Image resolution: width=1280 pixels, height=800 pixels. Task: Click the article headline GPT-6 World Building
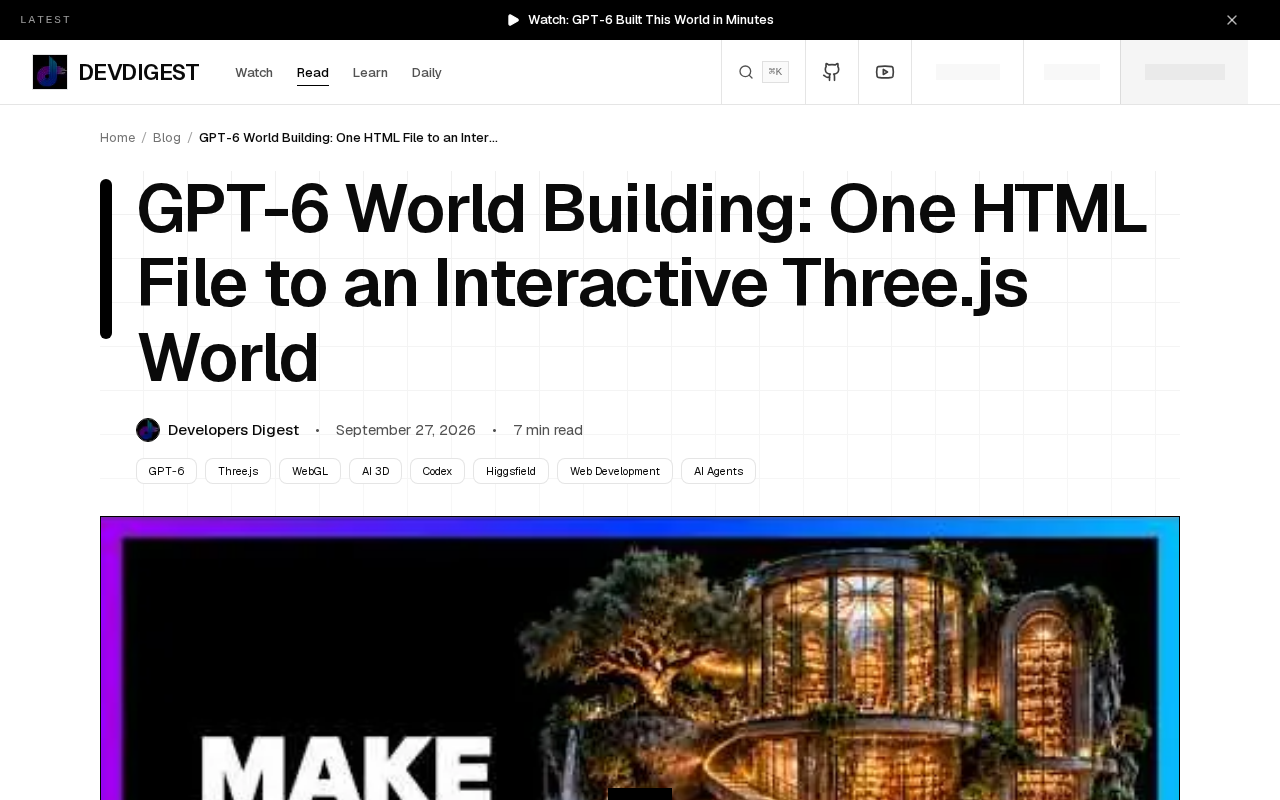[641, 283]
